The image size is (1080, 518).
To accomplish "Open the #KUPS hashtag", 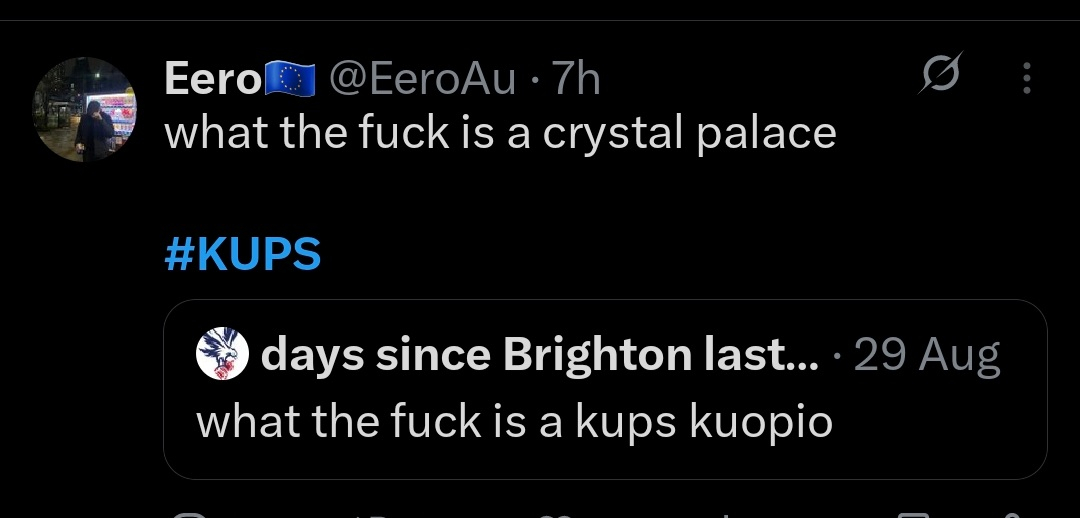I will click(x=242, y=254).
